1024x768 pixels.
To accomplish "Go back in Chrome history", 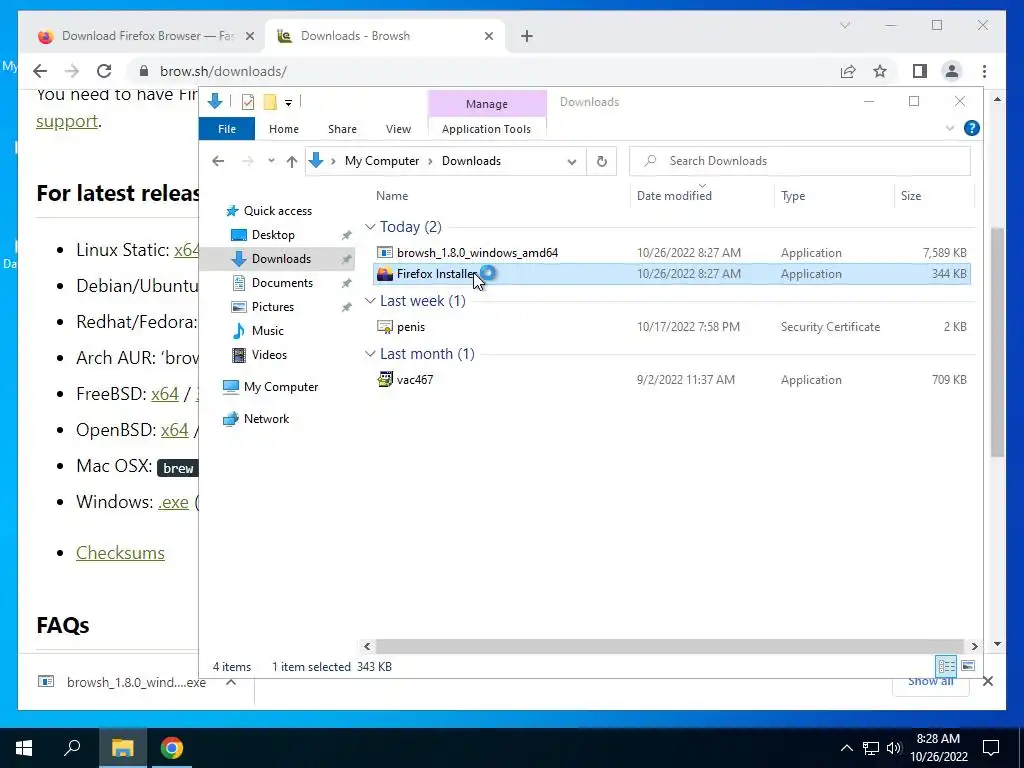I will click(x=40, y=71).
